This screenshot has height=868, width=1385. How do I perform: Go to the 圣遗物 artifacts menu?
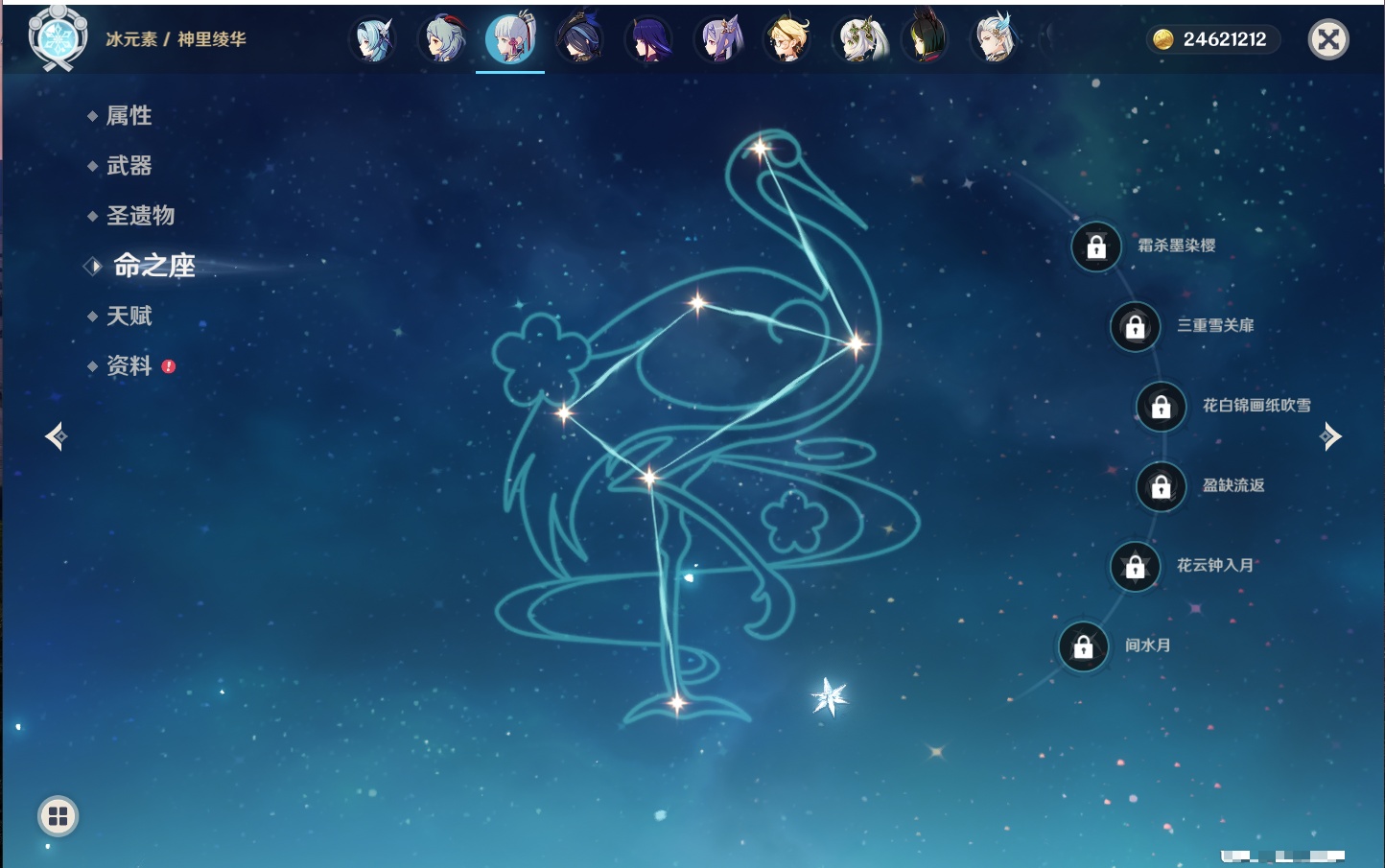coord(140,216)
